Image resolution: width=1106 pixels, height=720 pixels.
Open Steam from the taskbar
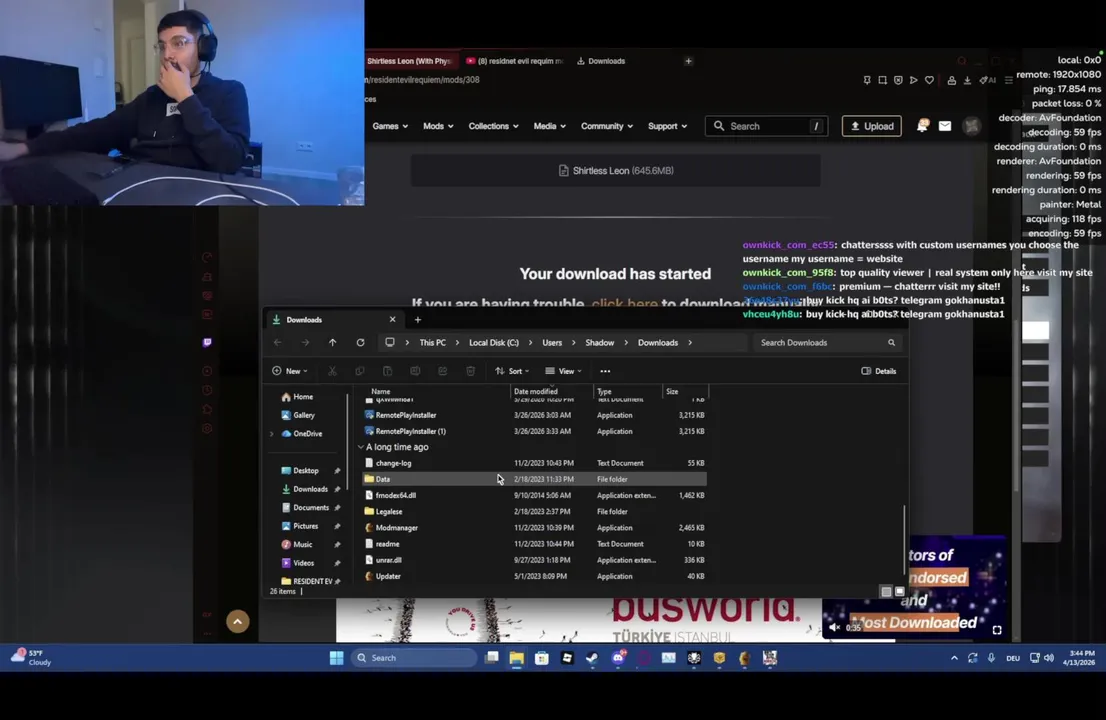click(592, 658)
